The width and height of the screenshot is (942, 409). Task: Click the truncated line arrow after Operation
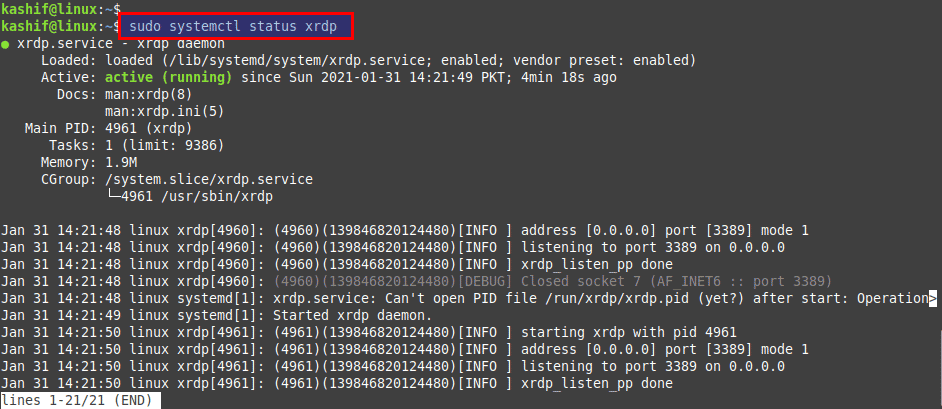coord(932,298)
